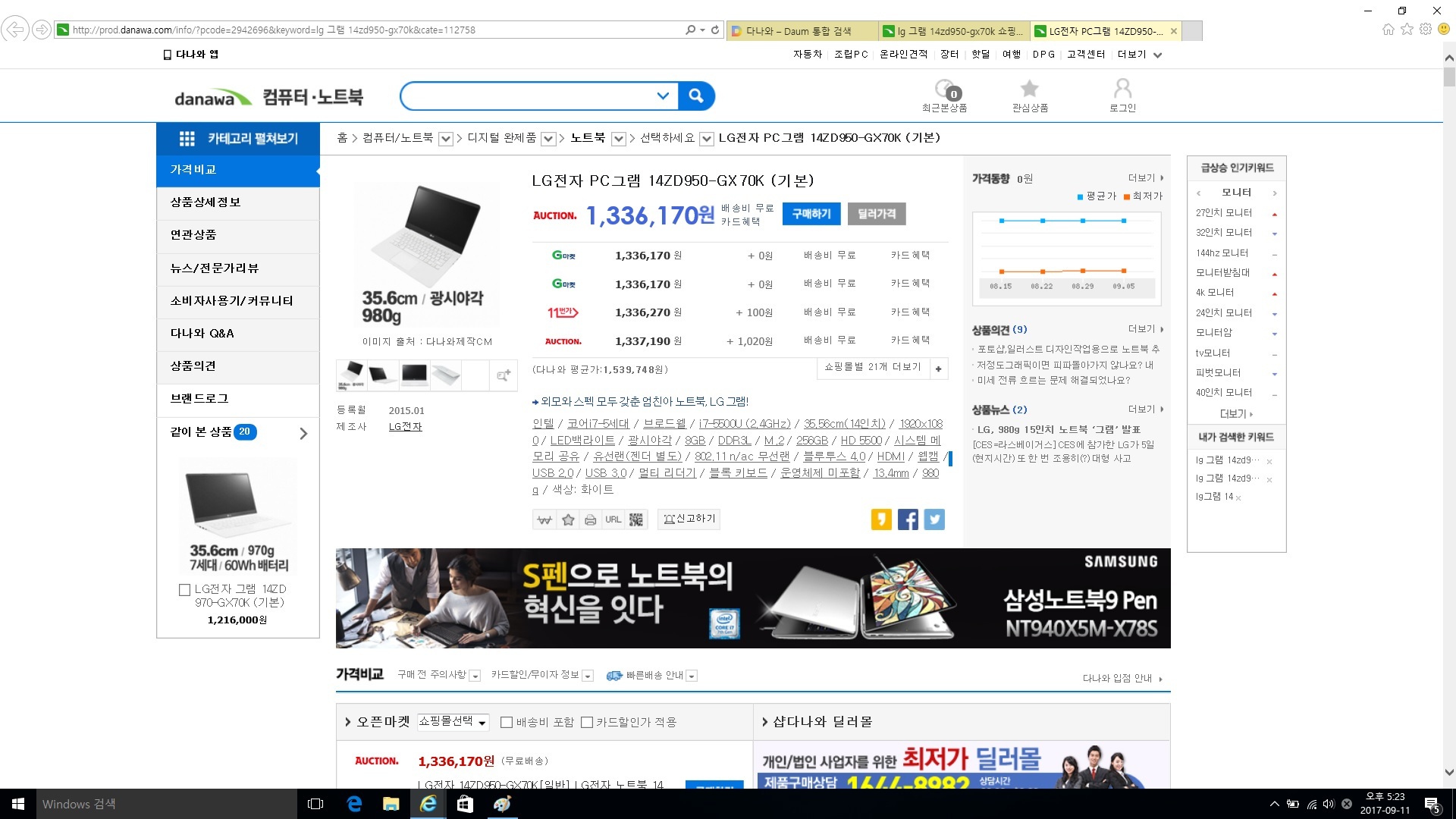Check the LG전자 그램 14ZD970-GX70K compare checkbox

[x=184, y=590]
